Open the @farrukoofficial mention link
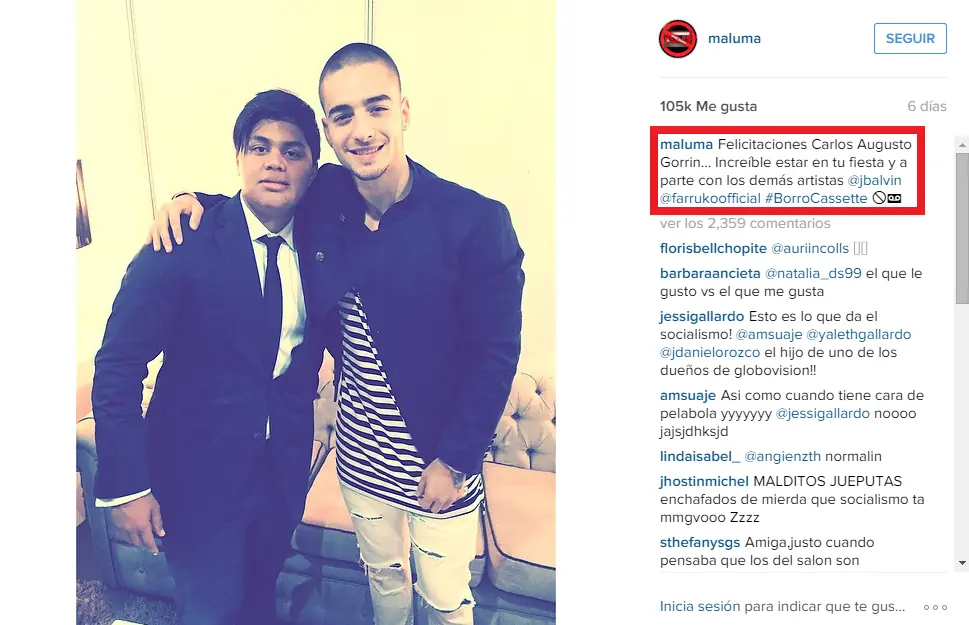 710,198
